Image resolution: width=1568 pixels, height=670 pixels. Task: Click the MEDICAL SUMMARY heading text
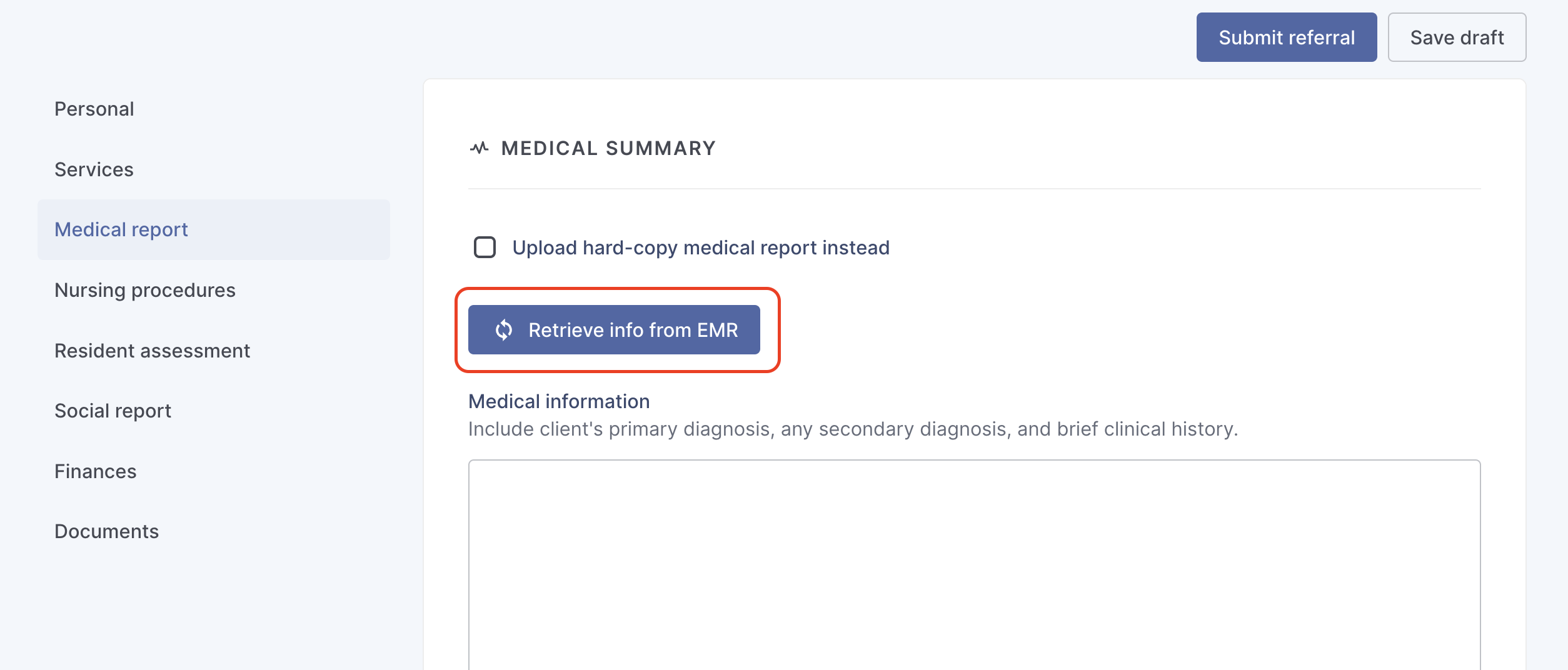click(608, 148)
